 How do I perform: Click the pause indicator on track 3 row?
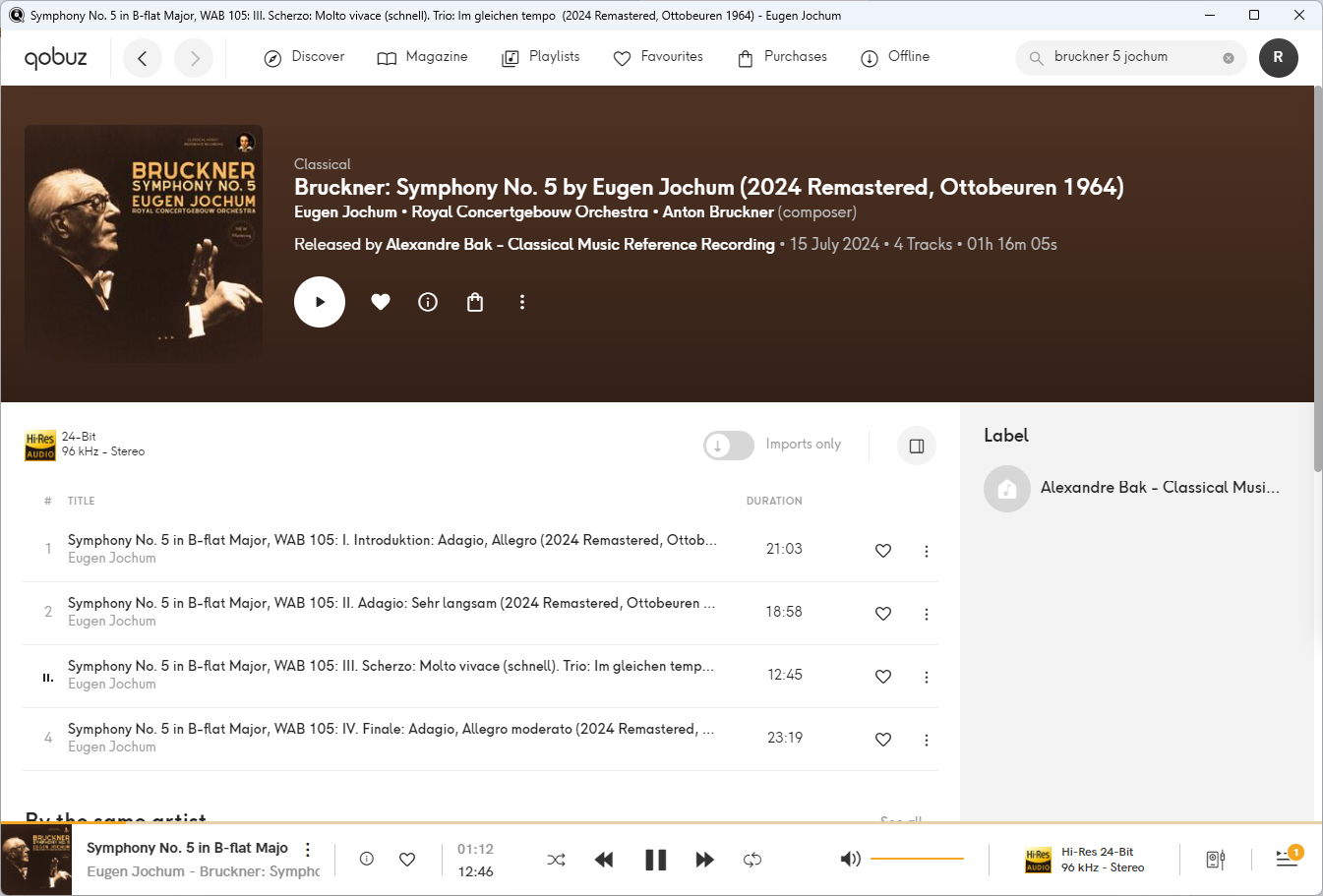pos(47,677)
